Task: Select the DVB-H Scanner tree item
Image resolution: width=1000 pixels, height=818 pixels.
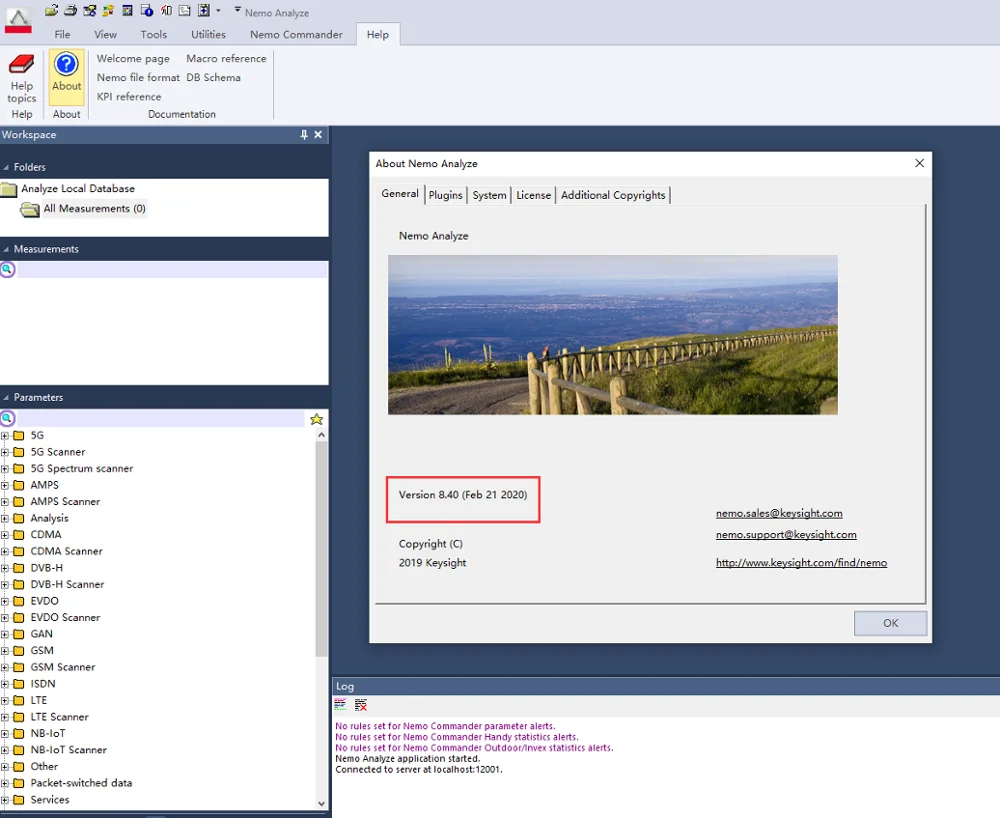Action: coord(67,585)
